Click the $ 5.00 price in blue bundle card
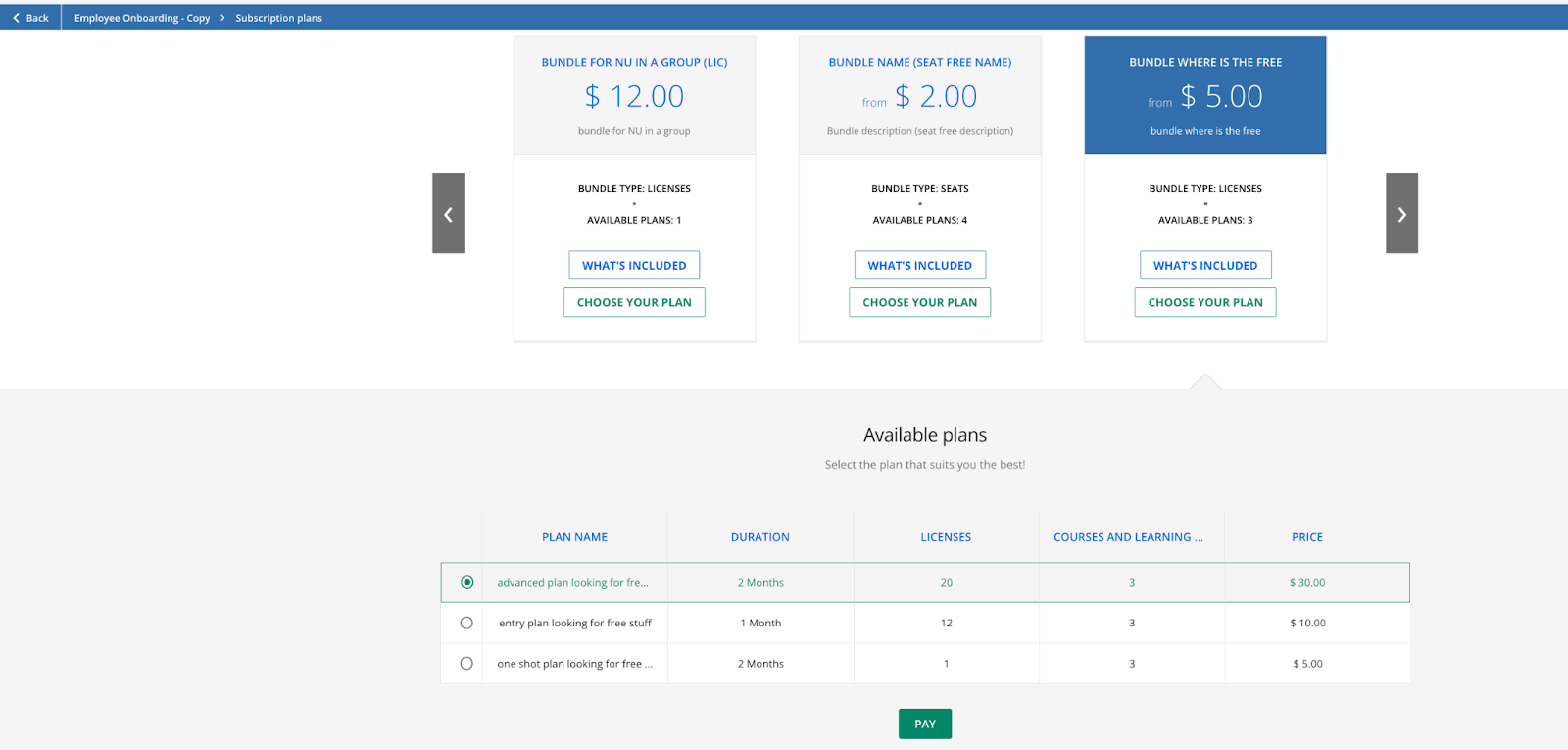1568x750 pixels. [1221, 96]
